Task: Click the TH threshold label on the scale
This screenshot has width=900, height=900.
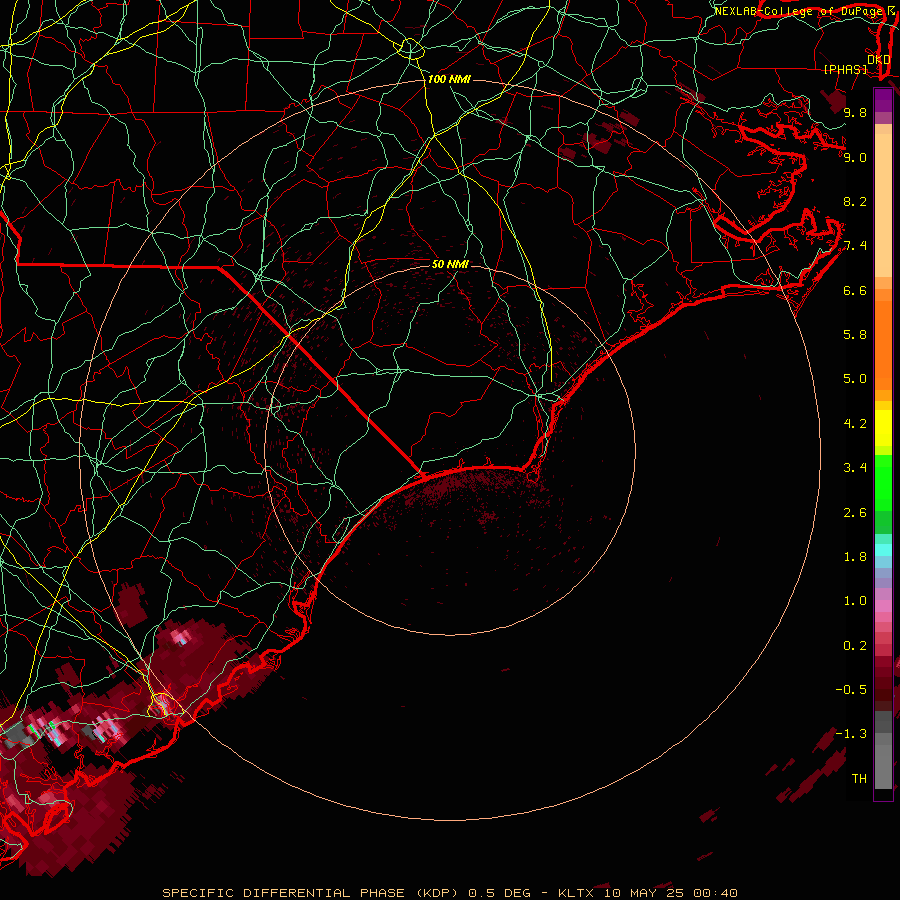Action: pyautogui.click(x=859, y=779)
